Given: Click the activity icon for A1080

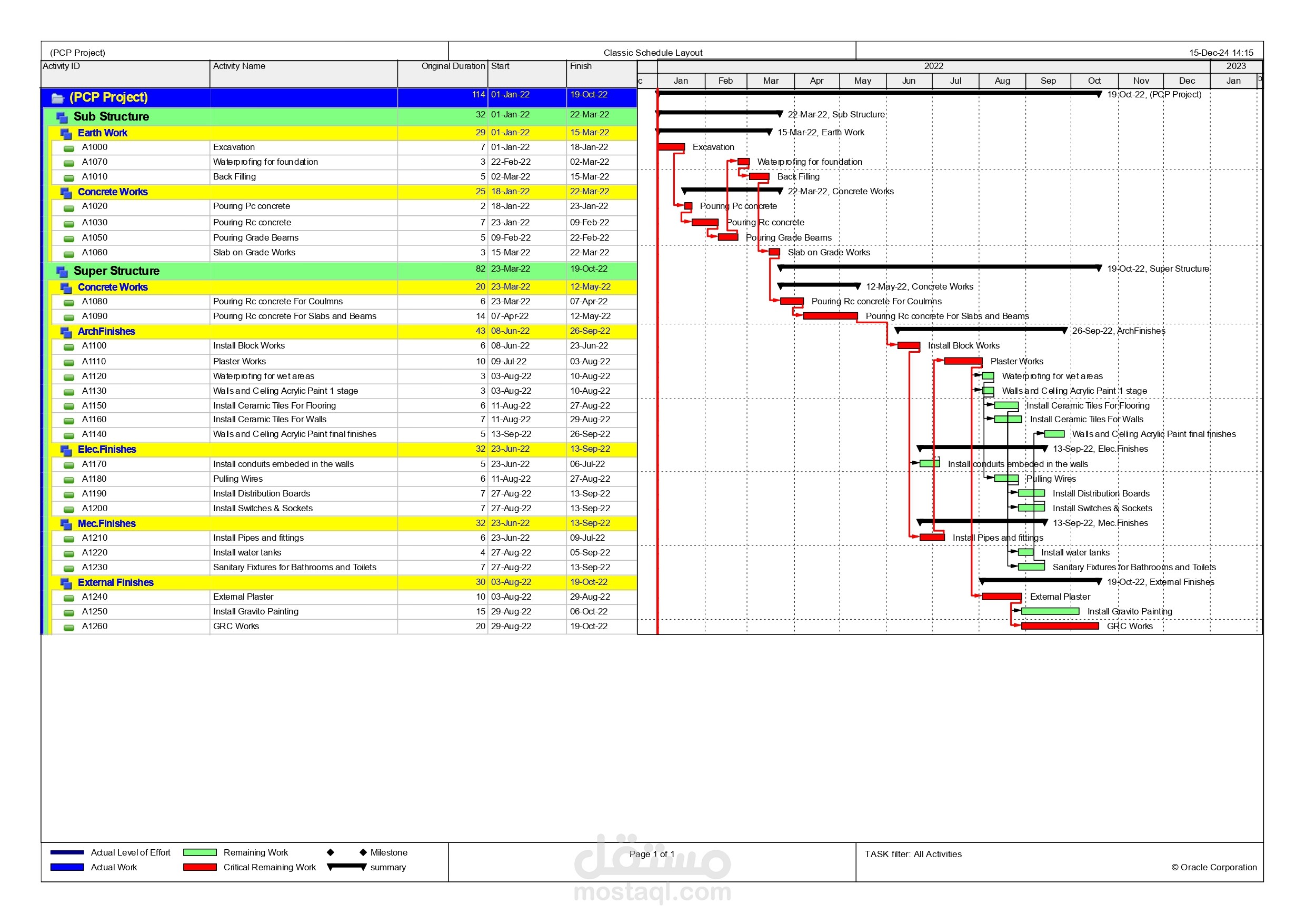Looking at the screenshot, I should click(69, 303).
